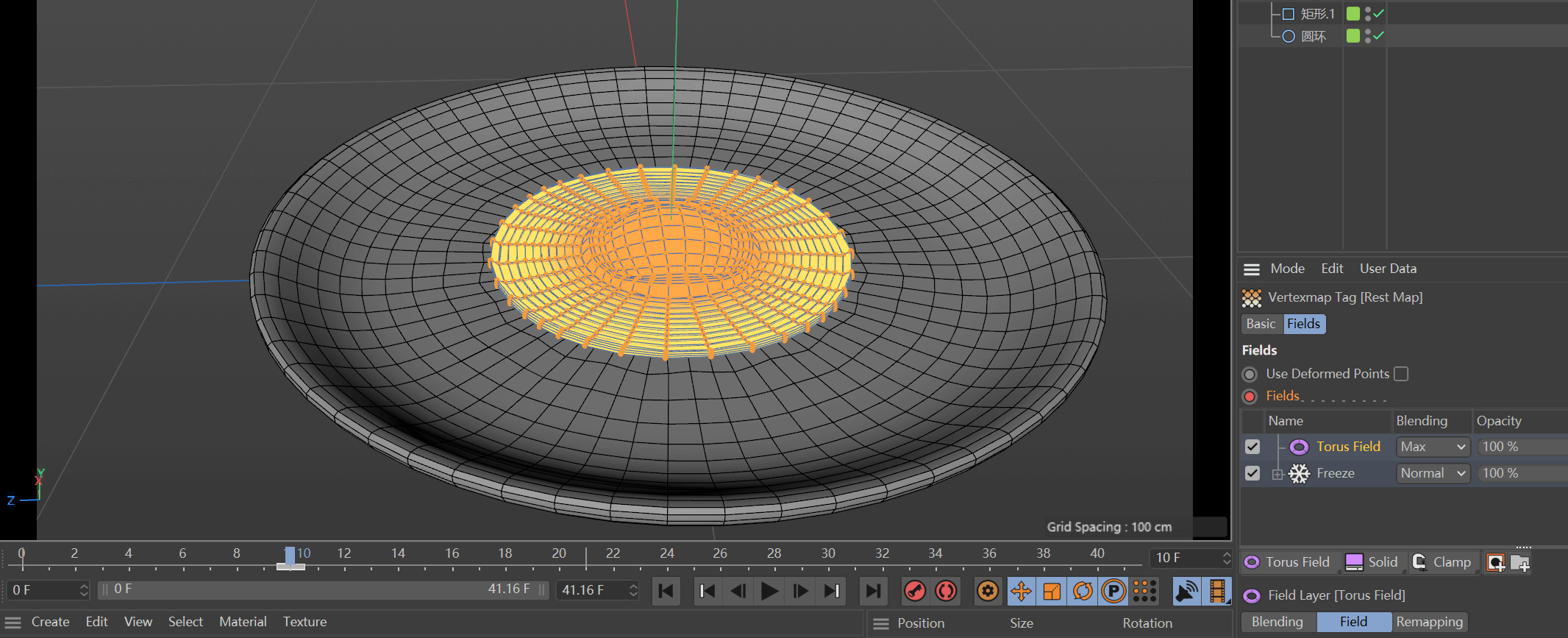Step forward one frame
Image resolution: width=1568 pixels, height=638 pixels.
tap(800, 591)
